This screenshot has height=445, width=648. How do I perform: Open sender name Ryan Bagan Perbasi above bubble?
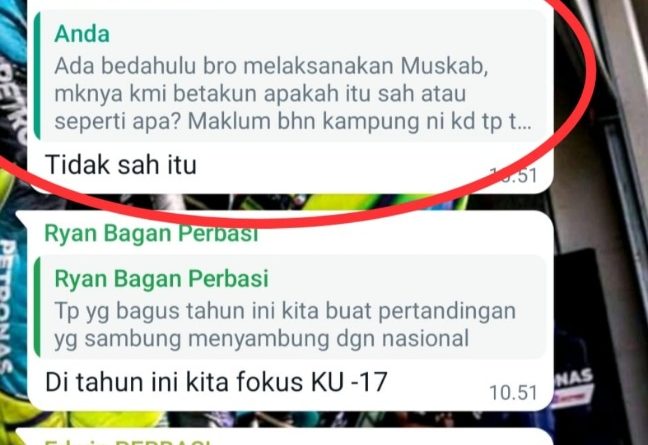click(151, 233)
